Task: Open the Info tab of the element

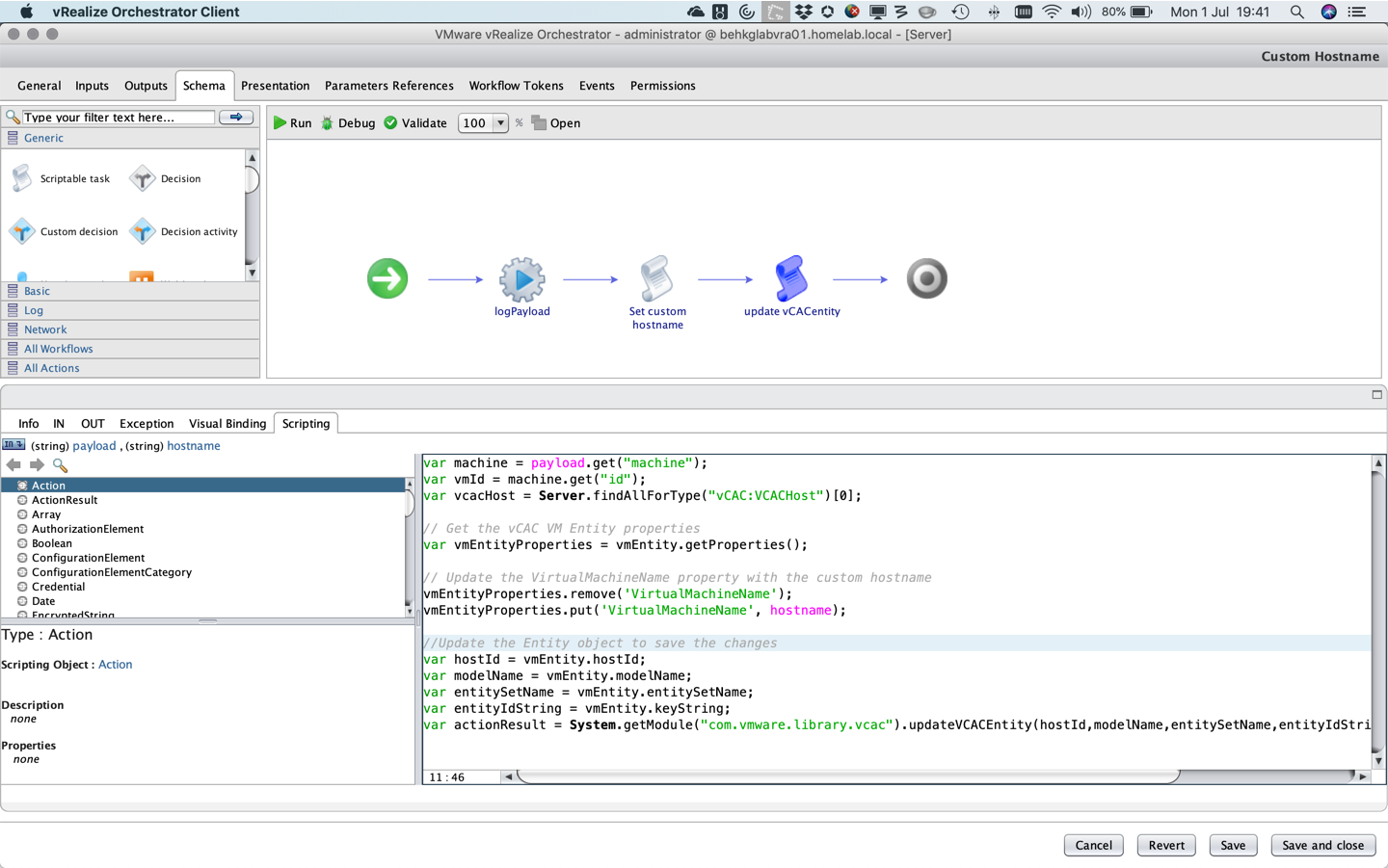Action: tap(29, 424)
